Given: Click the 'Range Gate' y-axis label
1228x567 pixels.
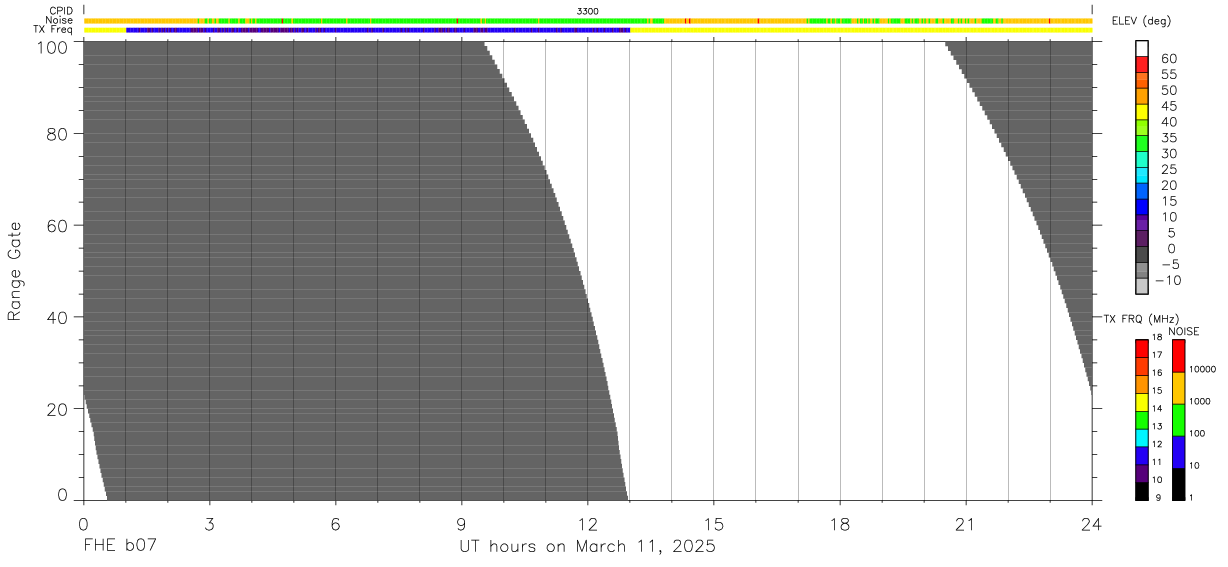Looking at the screenshot, I should (15, 272).
